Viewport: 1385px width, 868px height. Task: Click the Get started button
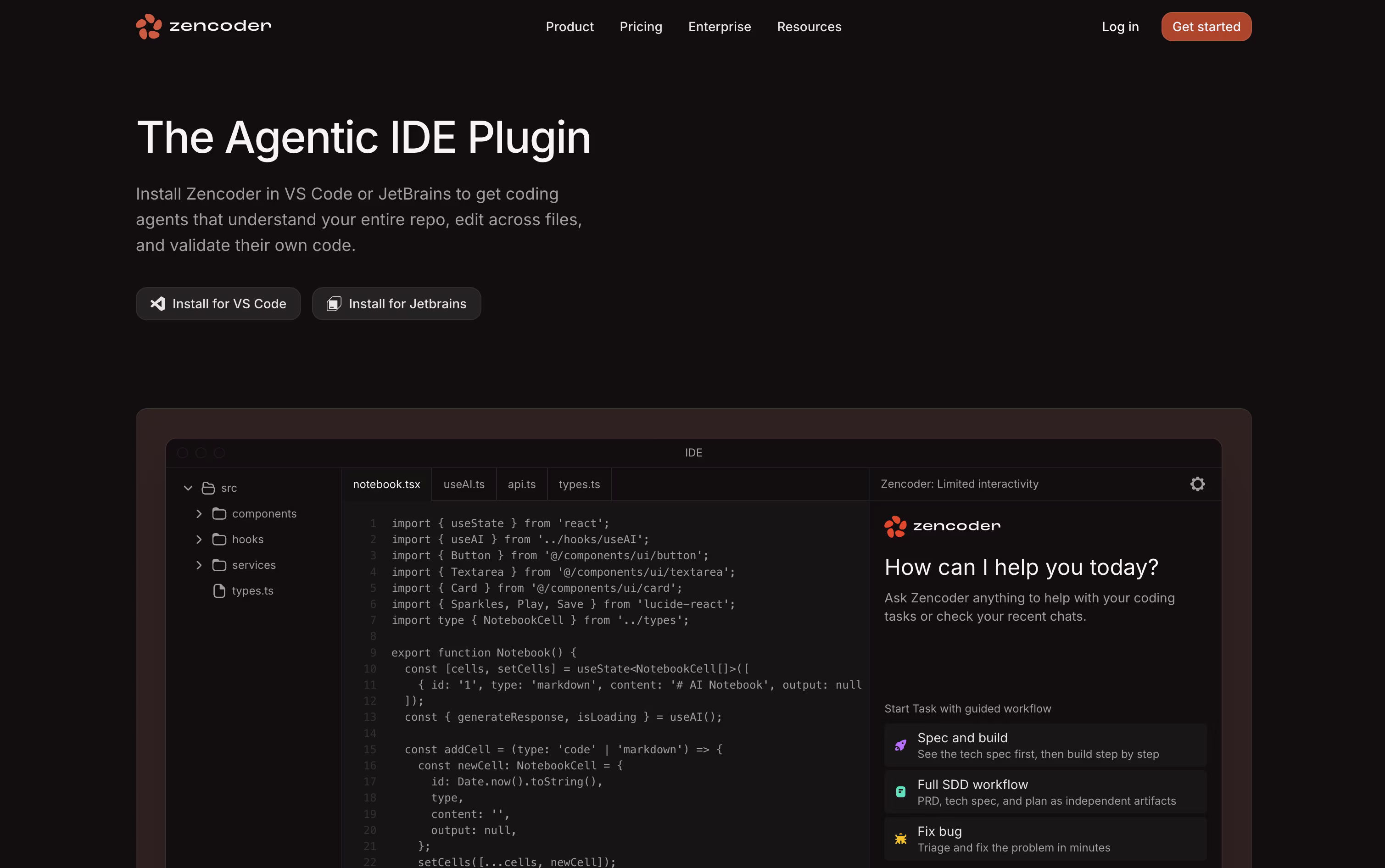tap(1206, 27)
